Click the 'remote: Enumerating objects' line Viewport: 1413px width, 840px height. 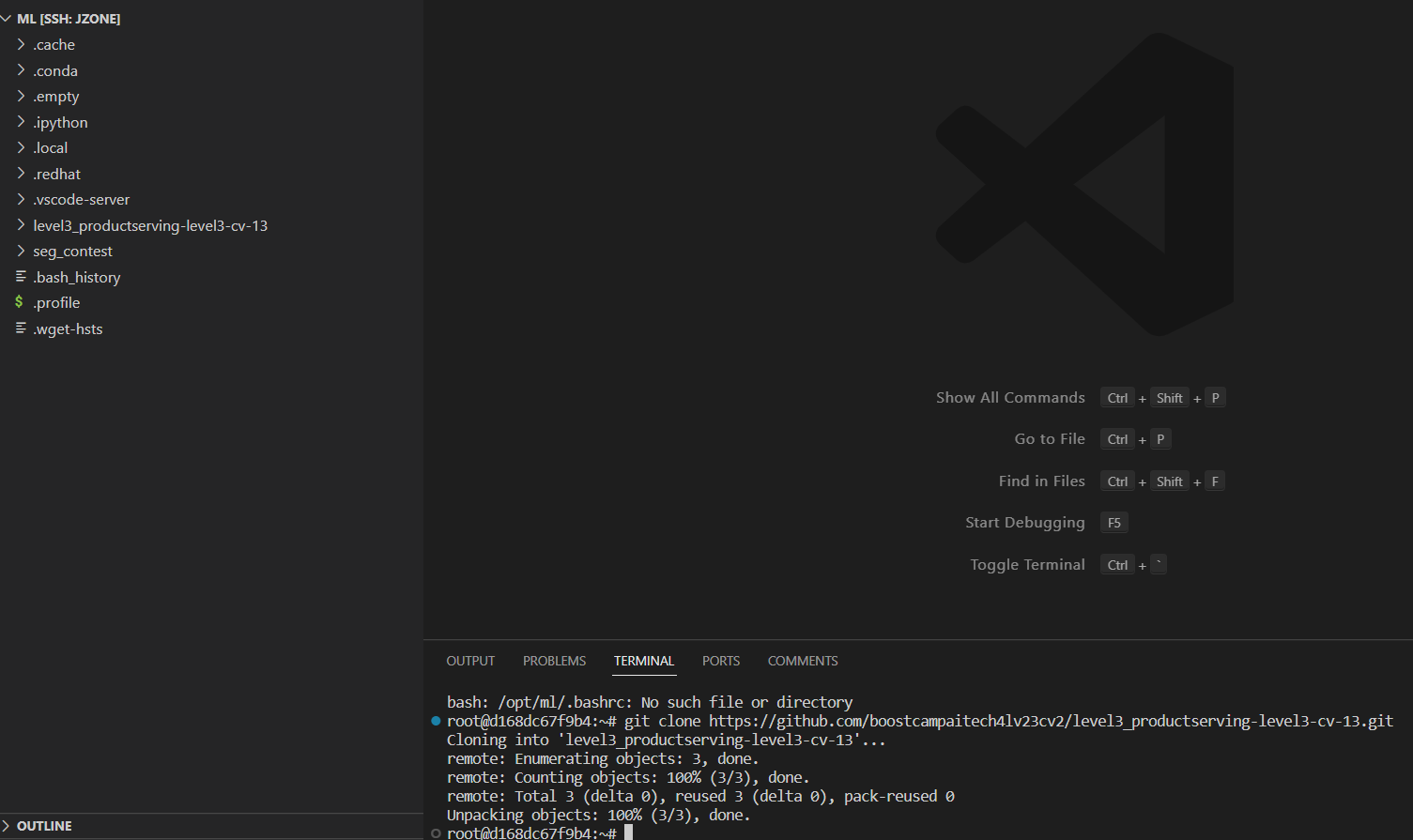coord(603,758)
